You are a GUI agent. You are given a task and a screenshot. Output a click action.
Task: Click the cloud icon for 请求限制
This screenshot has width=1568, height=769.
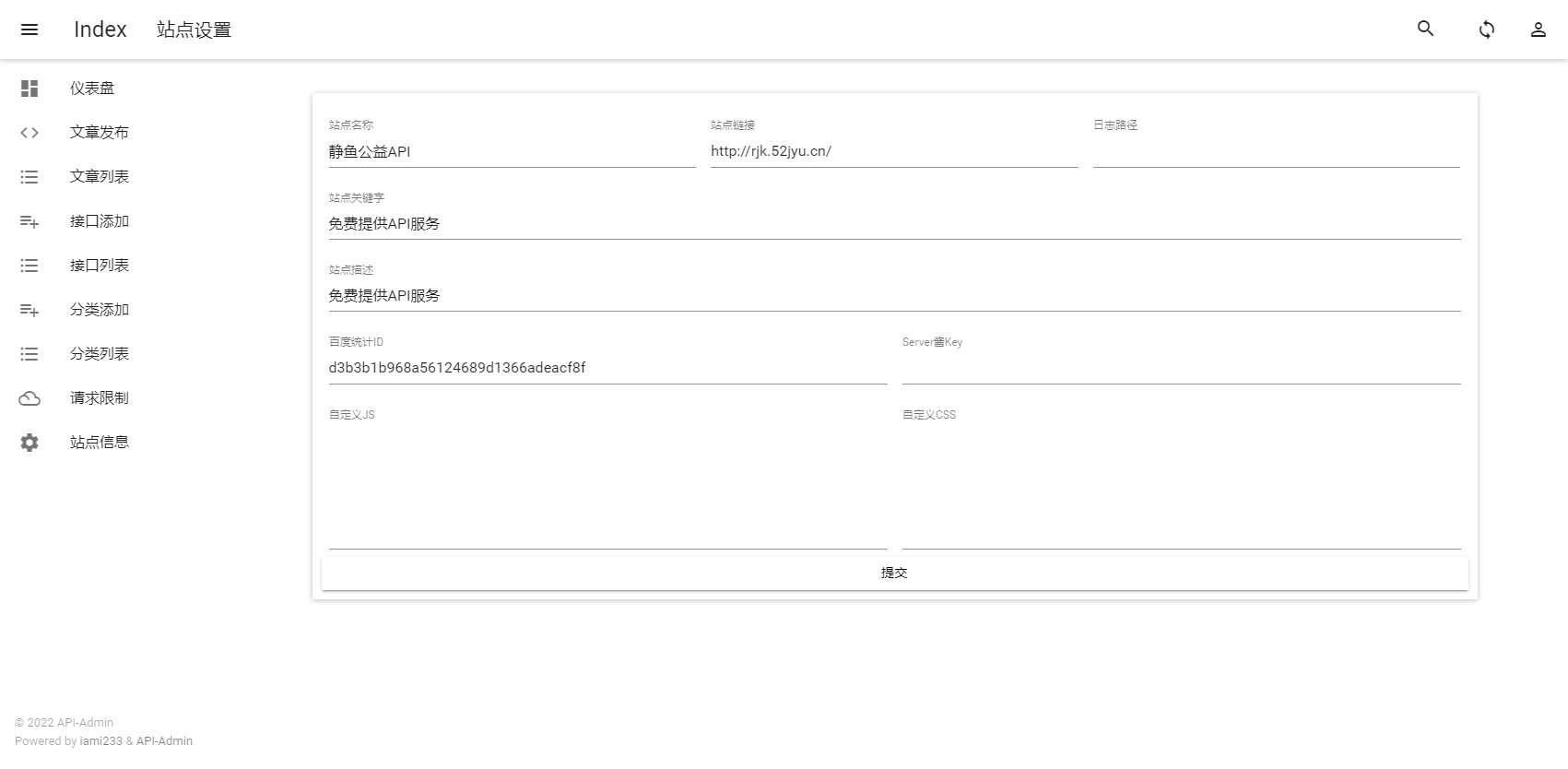coord(29,398)
